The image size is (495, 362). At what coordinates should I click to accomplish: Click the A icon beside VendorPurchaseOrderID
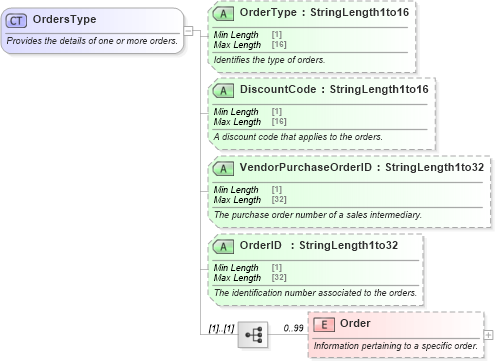pos(223,169)
